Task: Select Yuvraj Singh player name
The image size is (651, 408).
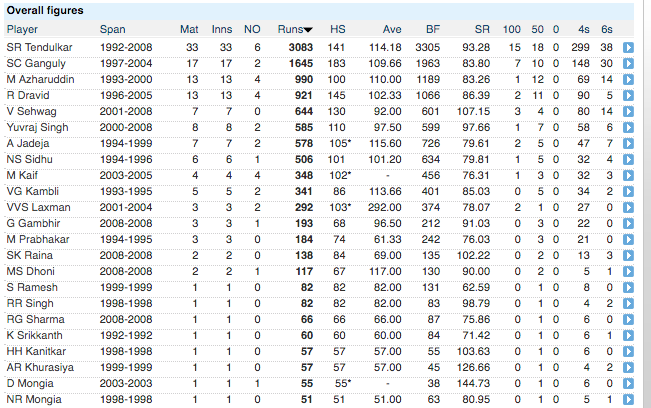Action: tap(37, 127)
